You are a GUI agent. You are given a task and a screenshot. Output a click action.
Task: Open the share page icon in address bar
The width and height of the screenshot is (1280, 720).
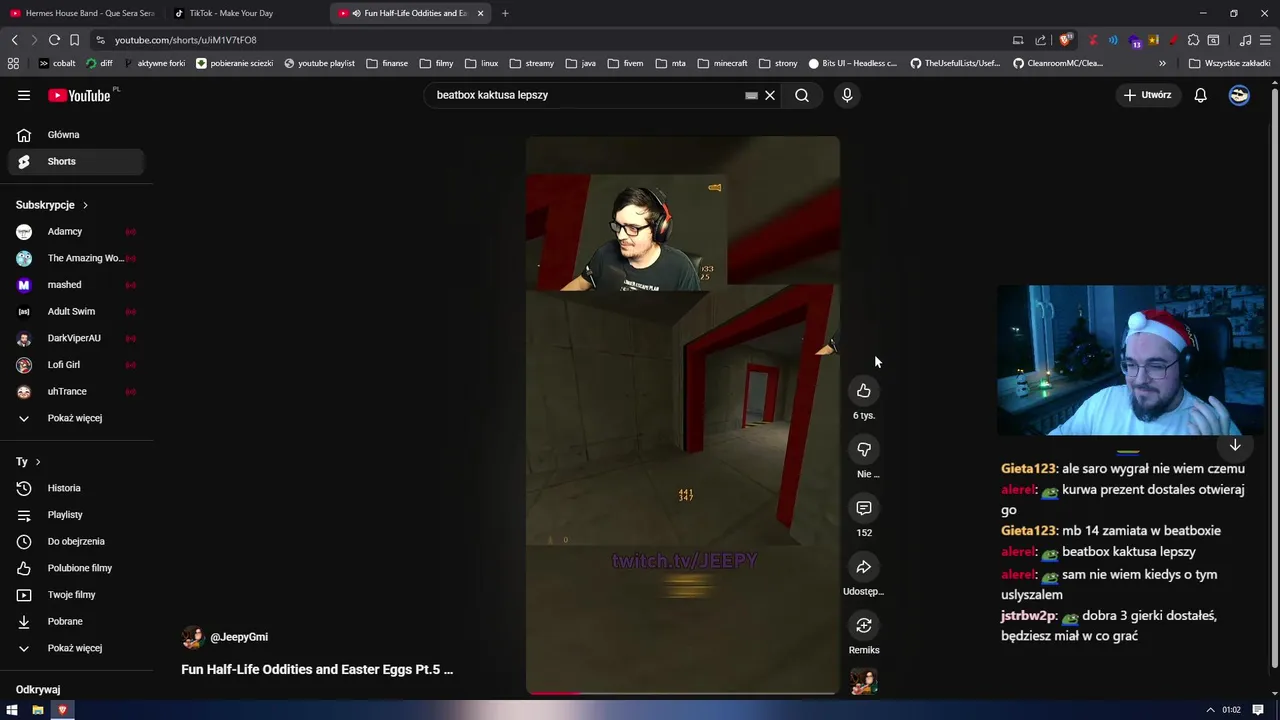point(1041,40)
